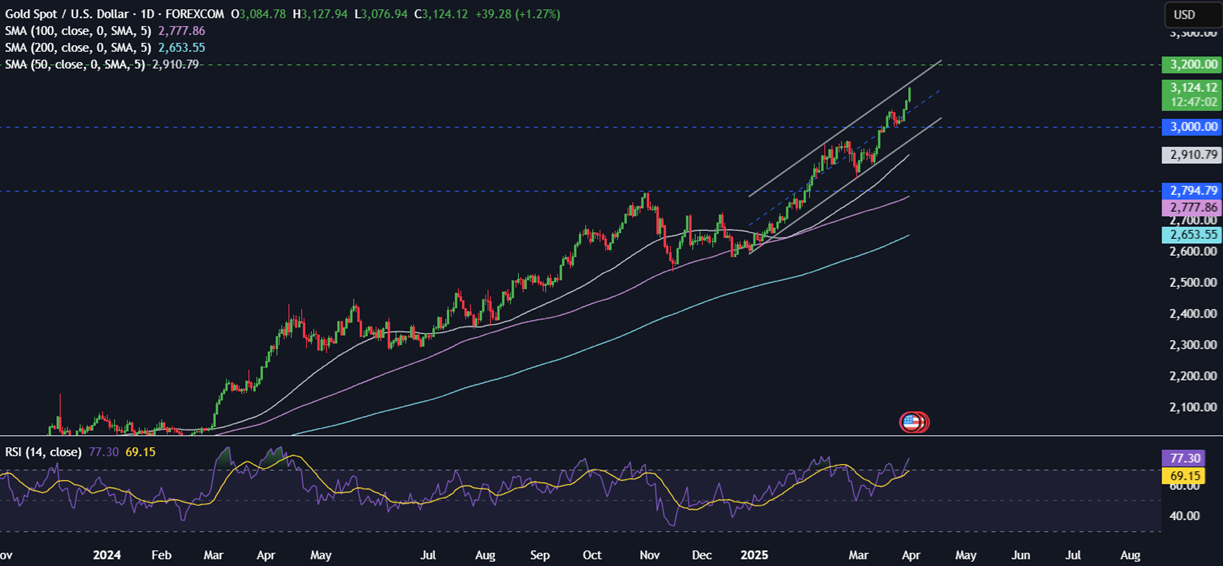The image size is (1223, 566).
Task: Click the 2,910.79 SMA 50 axis label
Action: click(1190, 155)
